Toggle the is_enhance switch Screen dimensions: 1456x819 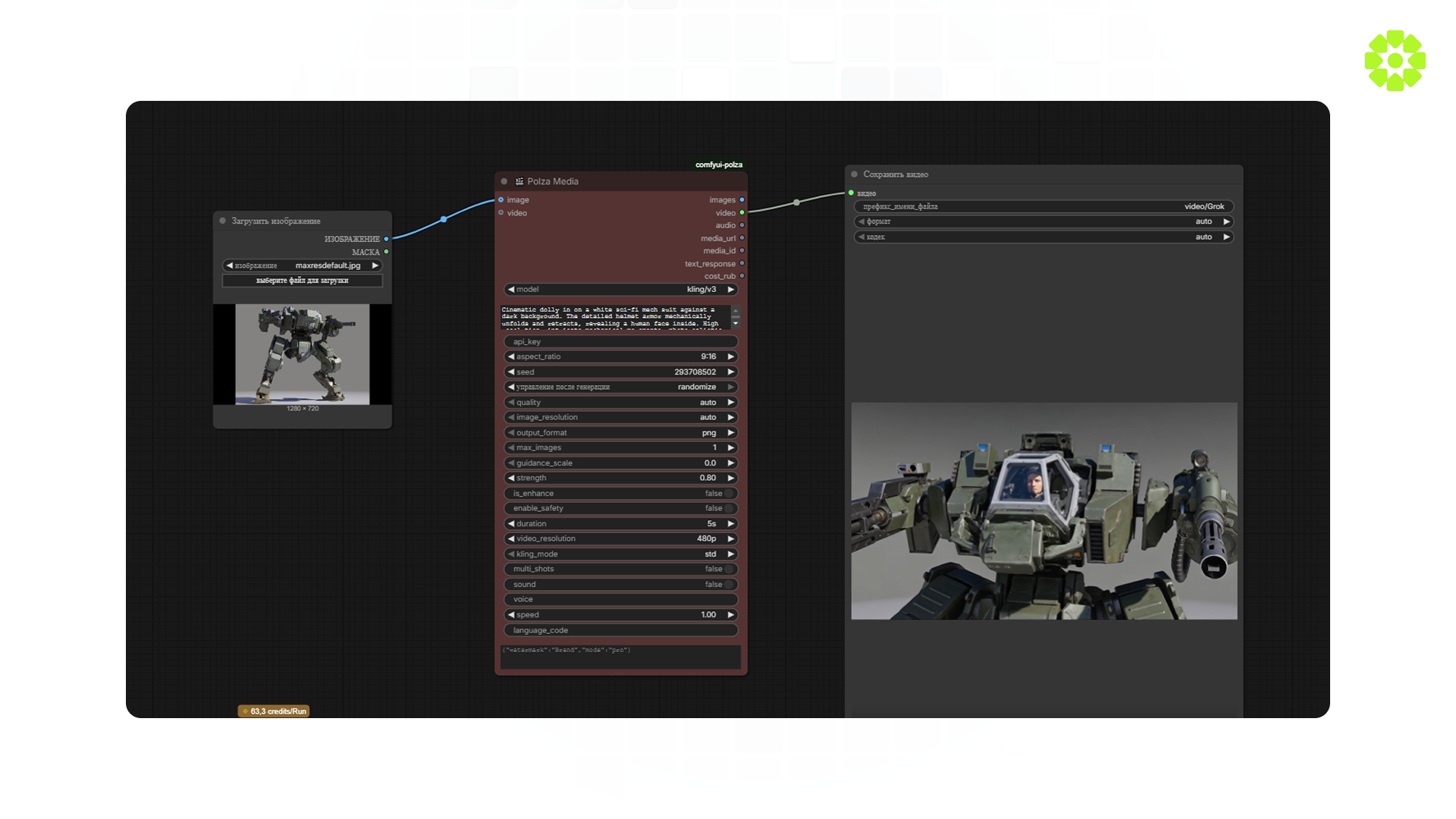pos(728,494)
